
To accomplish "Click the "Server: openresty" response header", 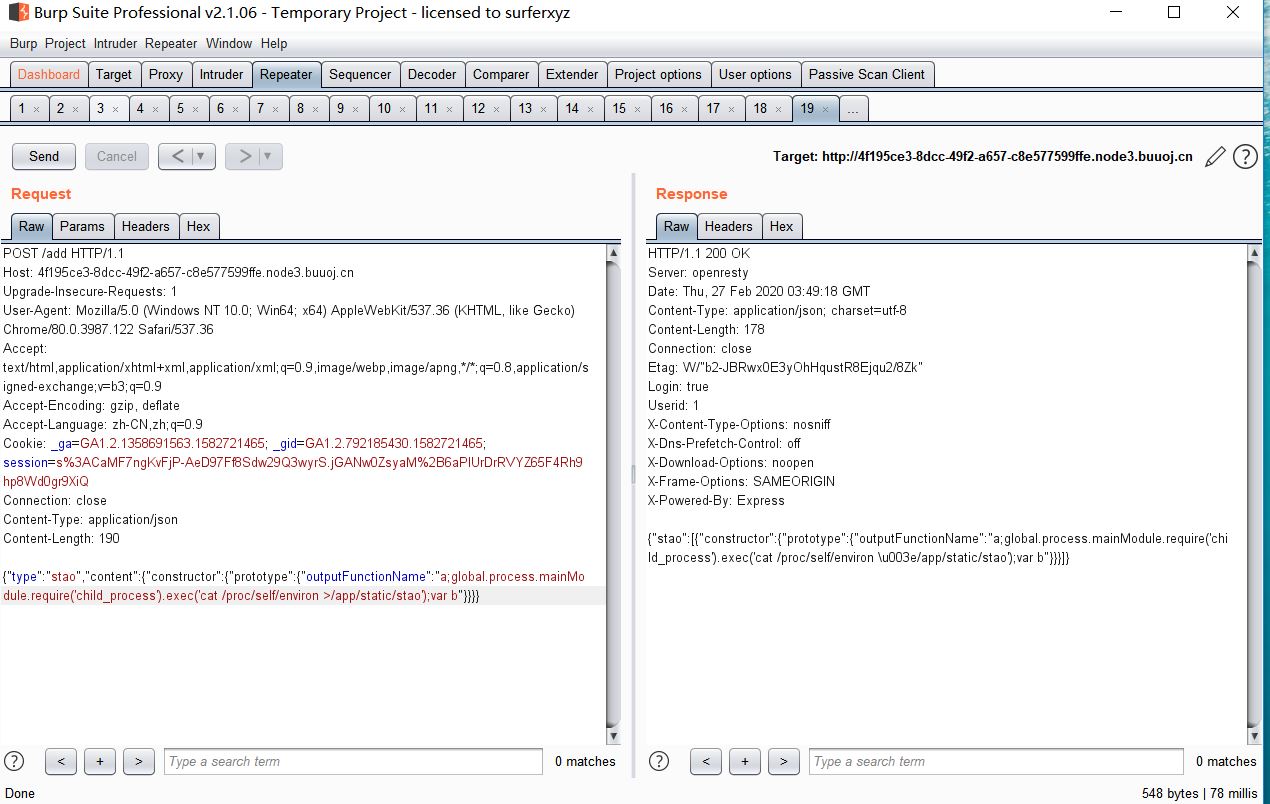I will pyautogui.click(x=698, y=272).
